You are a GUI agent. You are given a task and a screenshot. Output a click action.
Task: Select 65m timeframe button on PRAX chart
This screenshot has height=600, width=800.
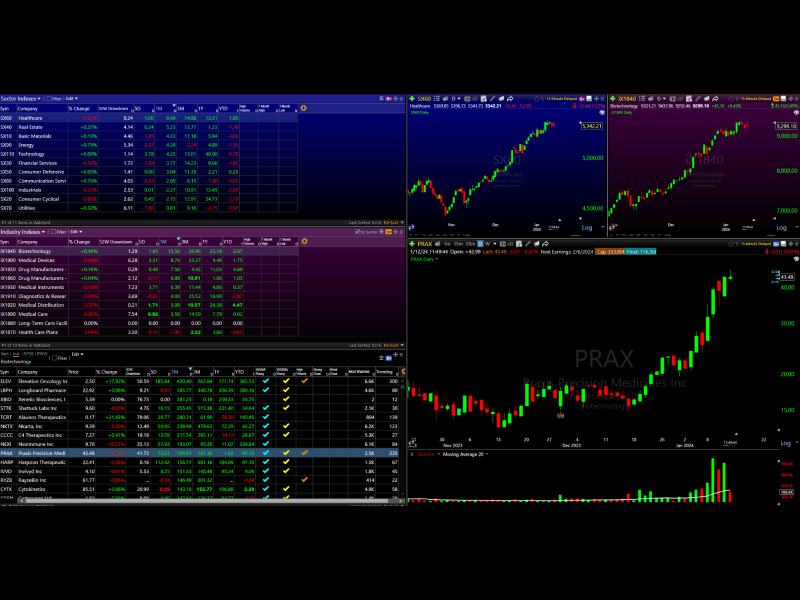[470, 244]
